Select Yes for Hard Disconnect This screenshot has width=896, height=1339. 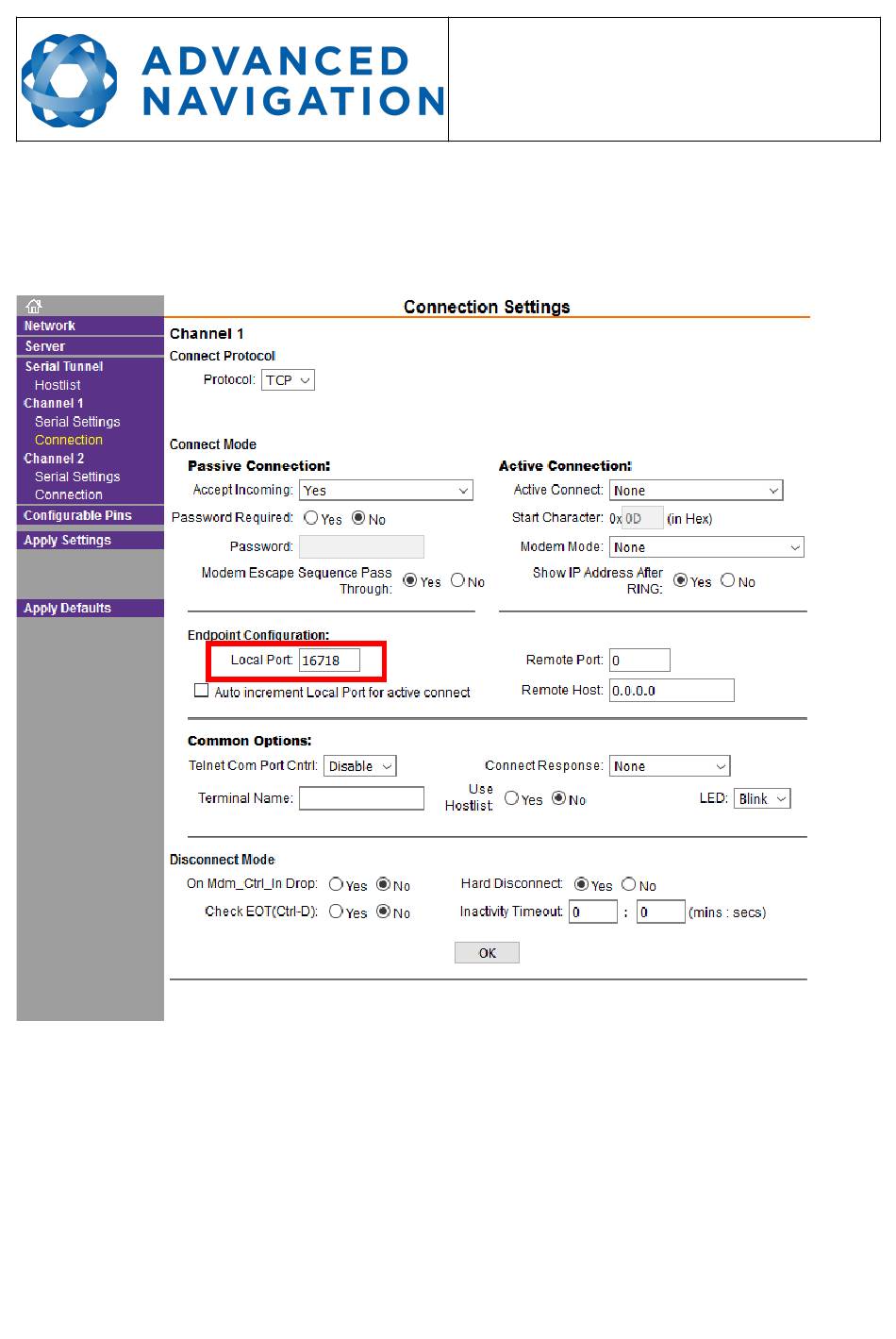[581, 884]
